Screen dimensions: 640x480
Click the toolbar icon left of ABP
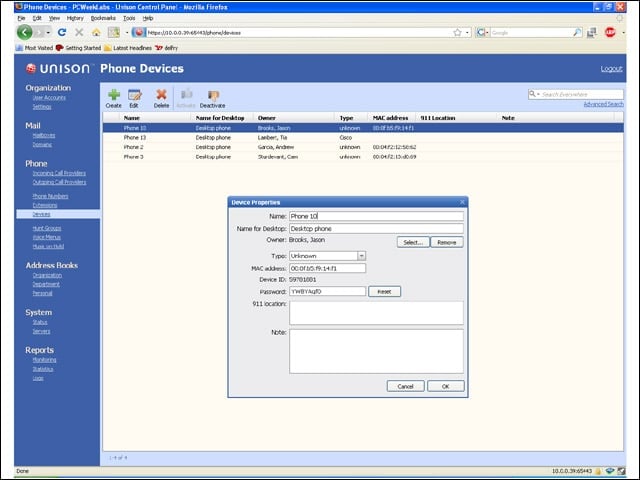pyautogui.click(x=591, y=32)
